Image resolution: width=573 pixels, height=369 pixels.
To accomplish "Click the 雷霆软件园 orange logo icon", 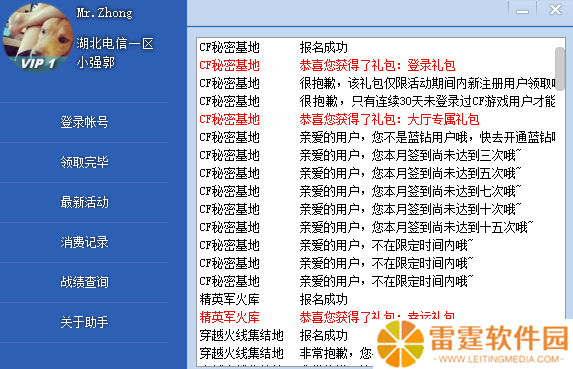I will click(401, 344).
